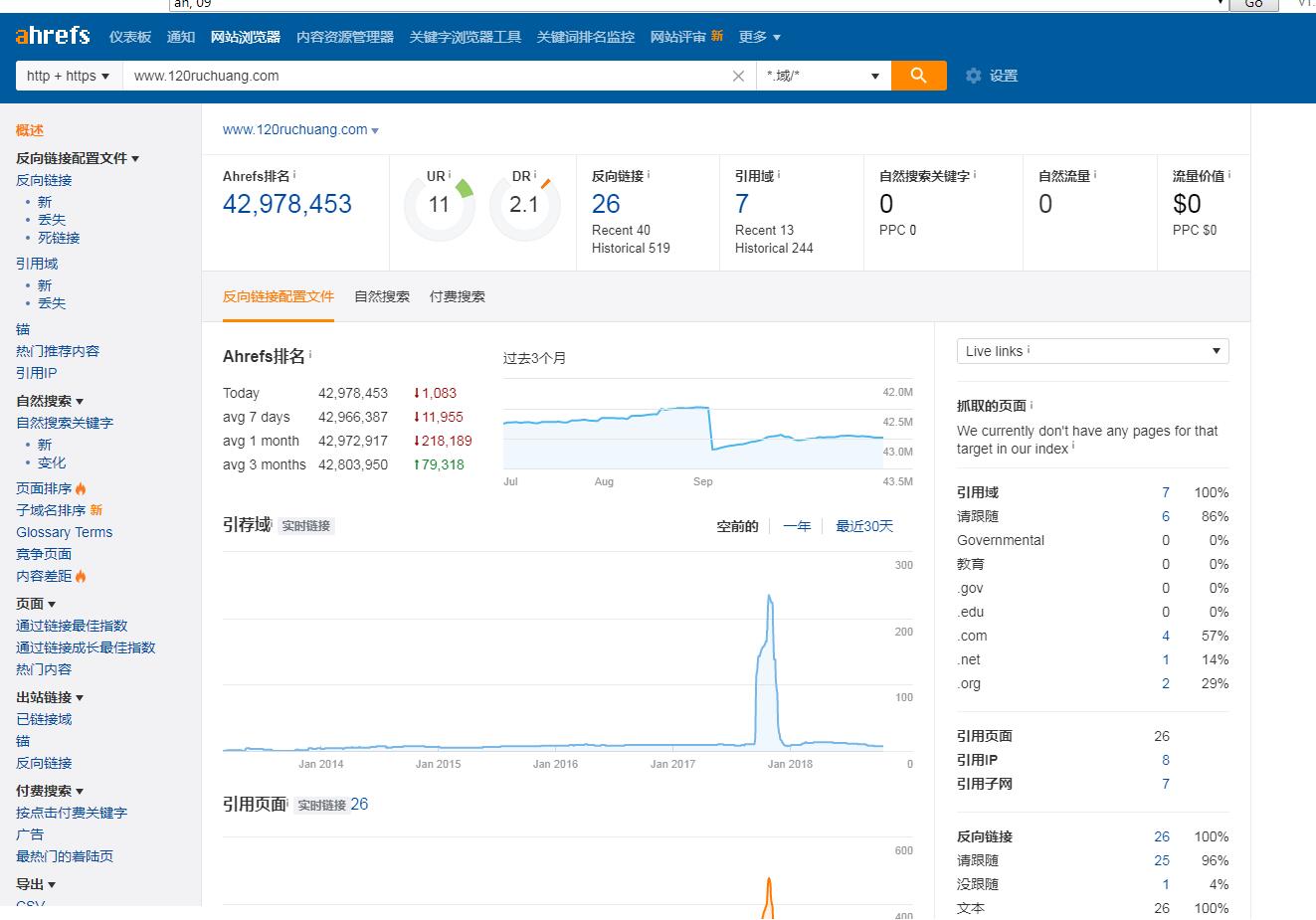Click info icon beside Ahrefs排名 metric
This screenshot has height=920, width=1316.
pyautogui.click(x=294, y=175)
